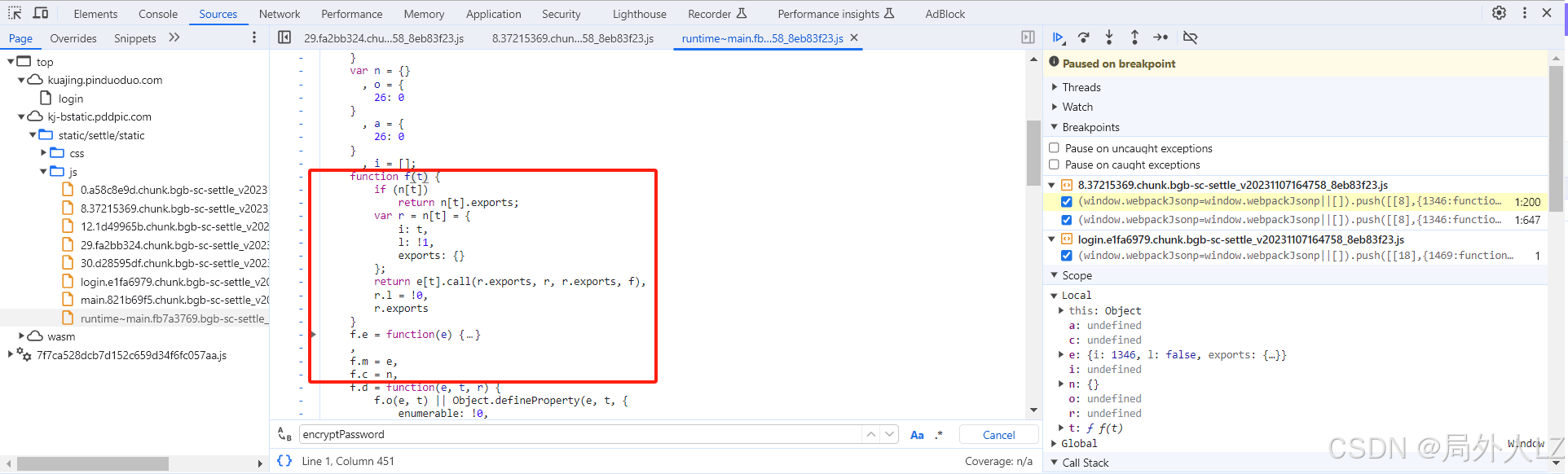Step into next function call

[x=1109, y=37]
